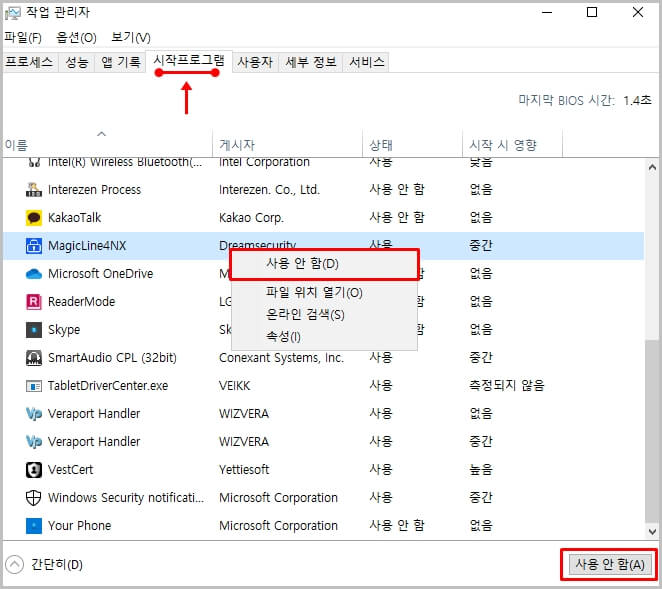Maximize the Task Manager window
The width and height of the screenshot is (662, 589).
pos(592,12)
